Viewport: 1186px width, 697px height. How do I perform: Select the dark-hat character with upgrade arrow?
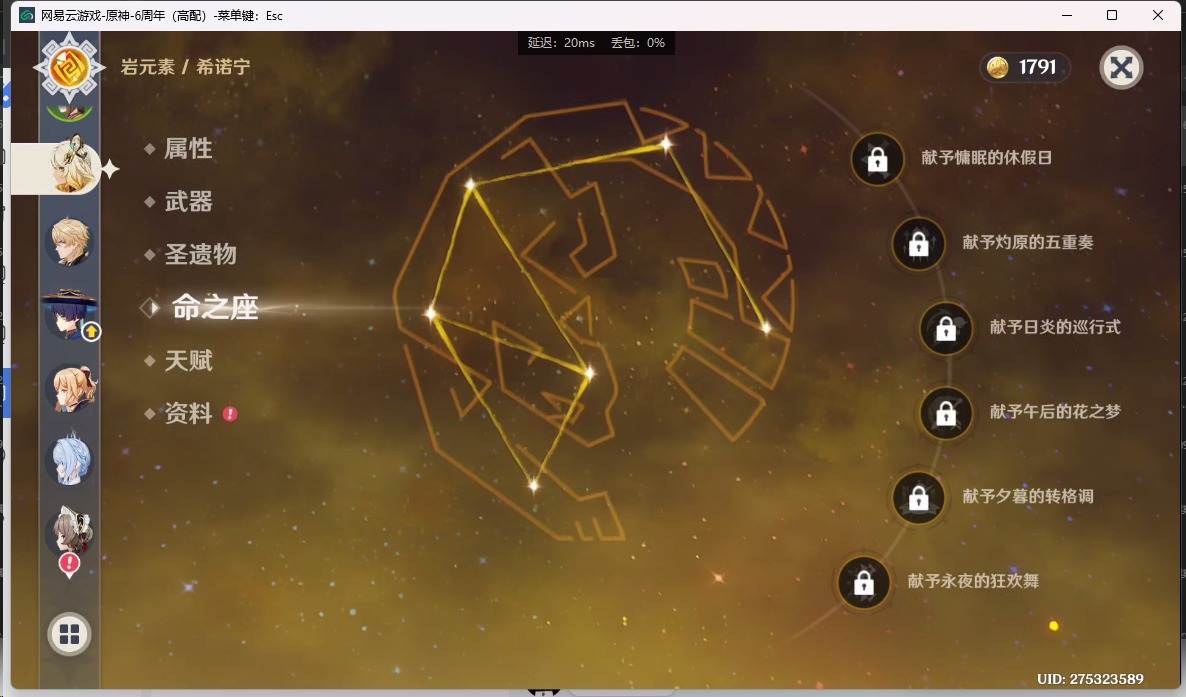pos(70,314)
